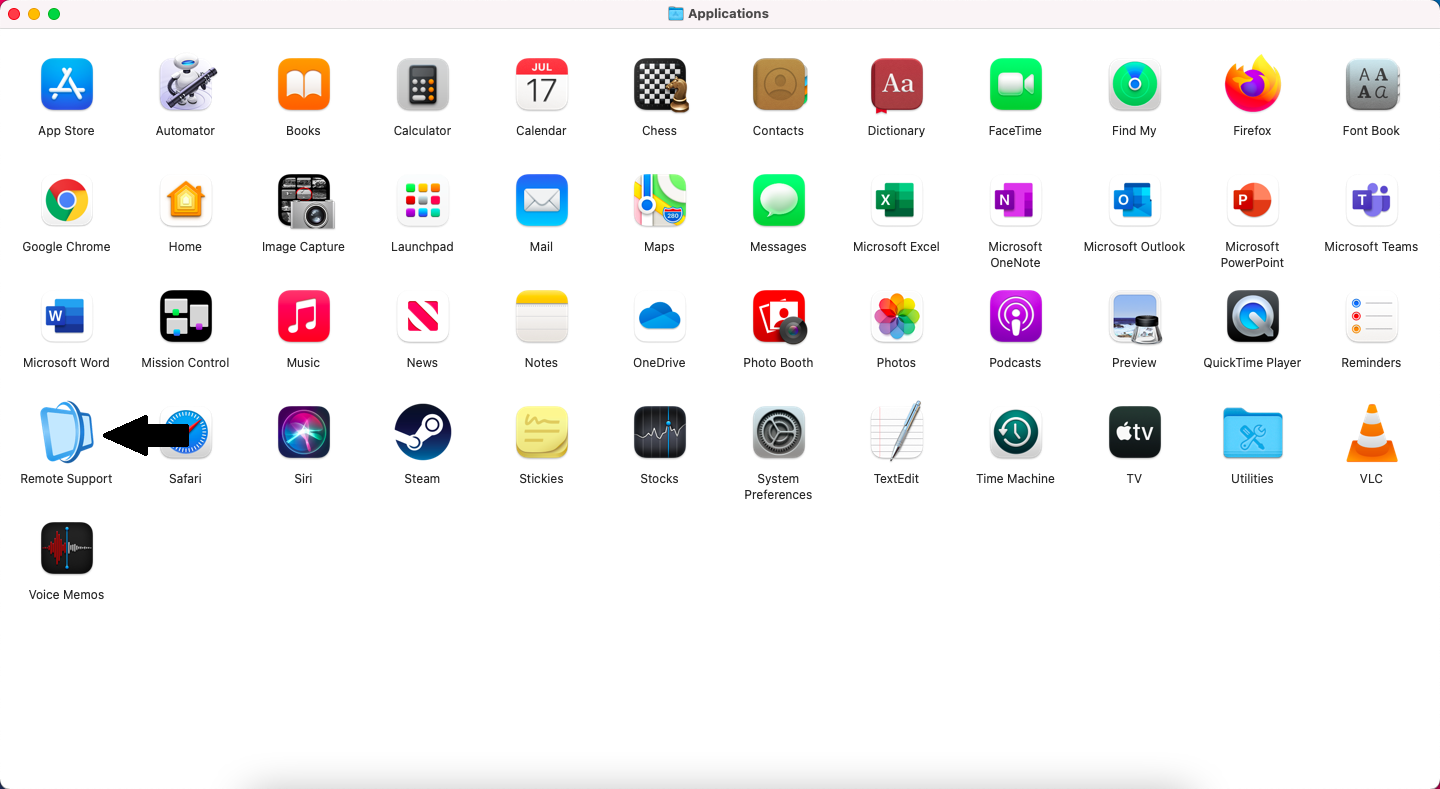The width and height of the screenshot is (1440, 789).
Task: Select the Google Chrome icon
Action: coord(66,200)
